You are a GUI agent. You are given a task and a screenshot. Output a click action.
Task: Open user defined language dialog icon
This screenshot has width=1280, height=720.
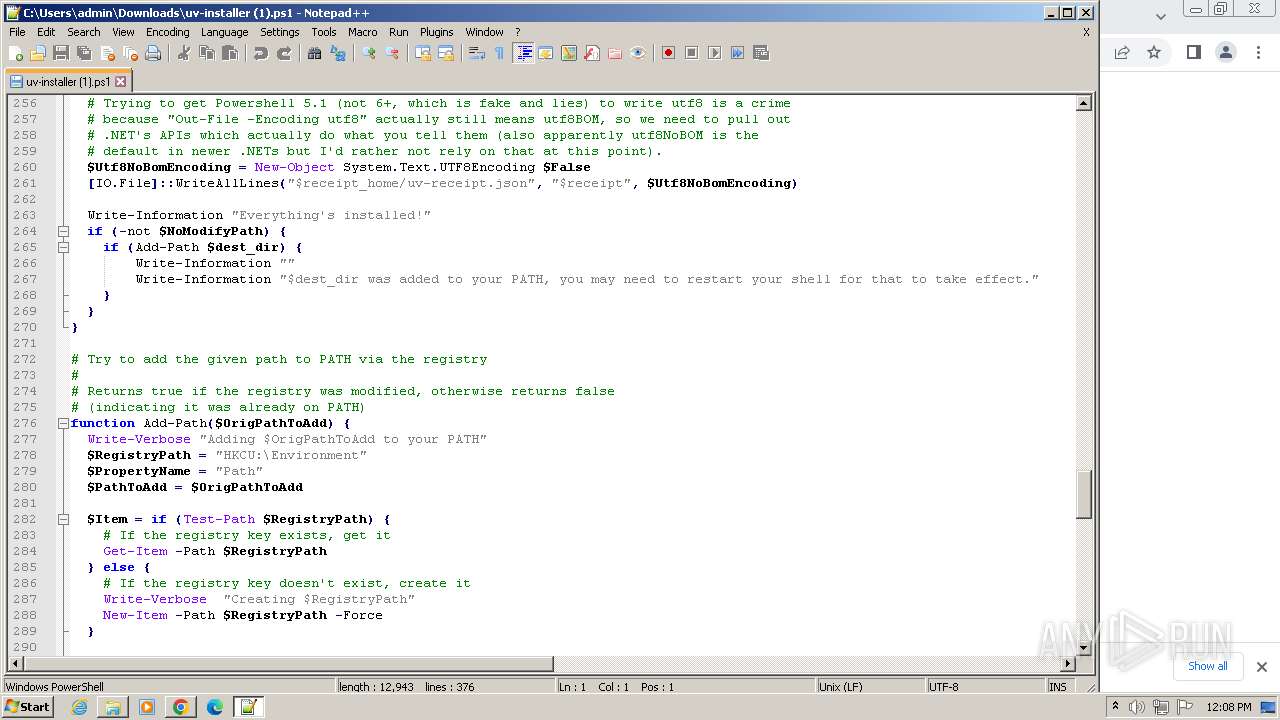click(546, 53)
